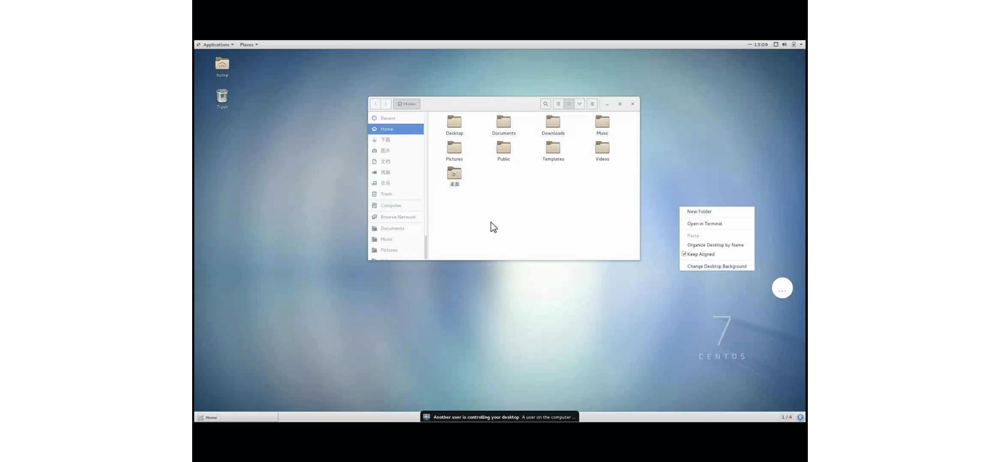Screen dimensions: 1000x462
Task: Click the workspace switcher showing 1 / 4
Action: click(787, 417)
